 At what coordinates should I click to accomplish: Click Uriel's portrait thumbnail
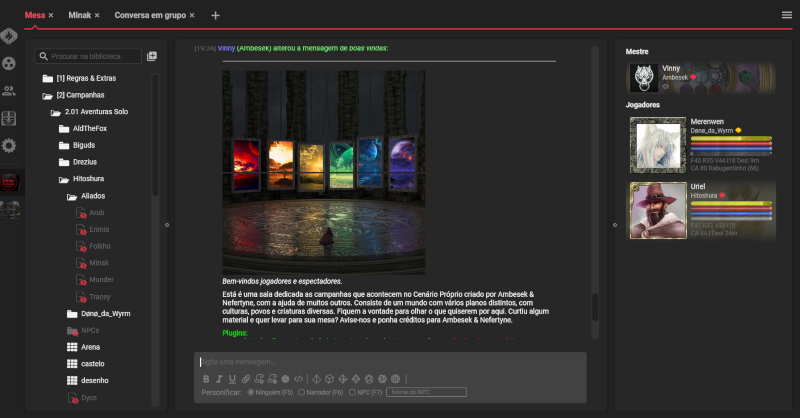[x=658, y=210]
